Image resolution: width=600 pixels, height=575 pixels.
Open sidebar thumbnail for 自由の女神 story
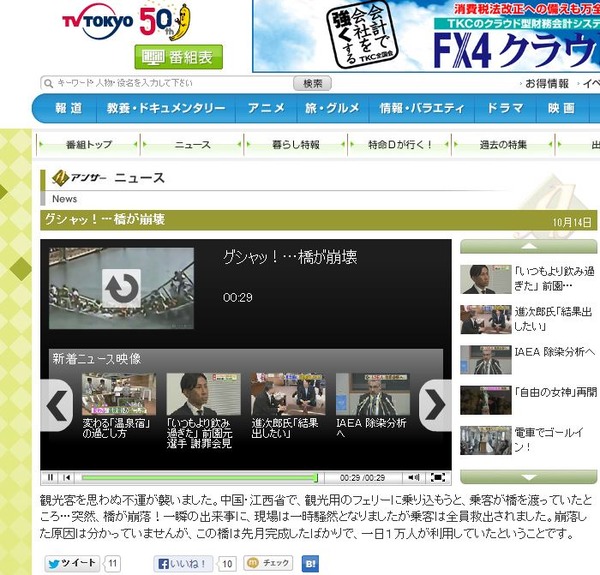pyautogui.click(x=486, y=400)
